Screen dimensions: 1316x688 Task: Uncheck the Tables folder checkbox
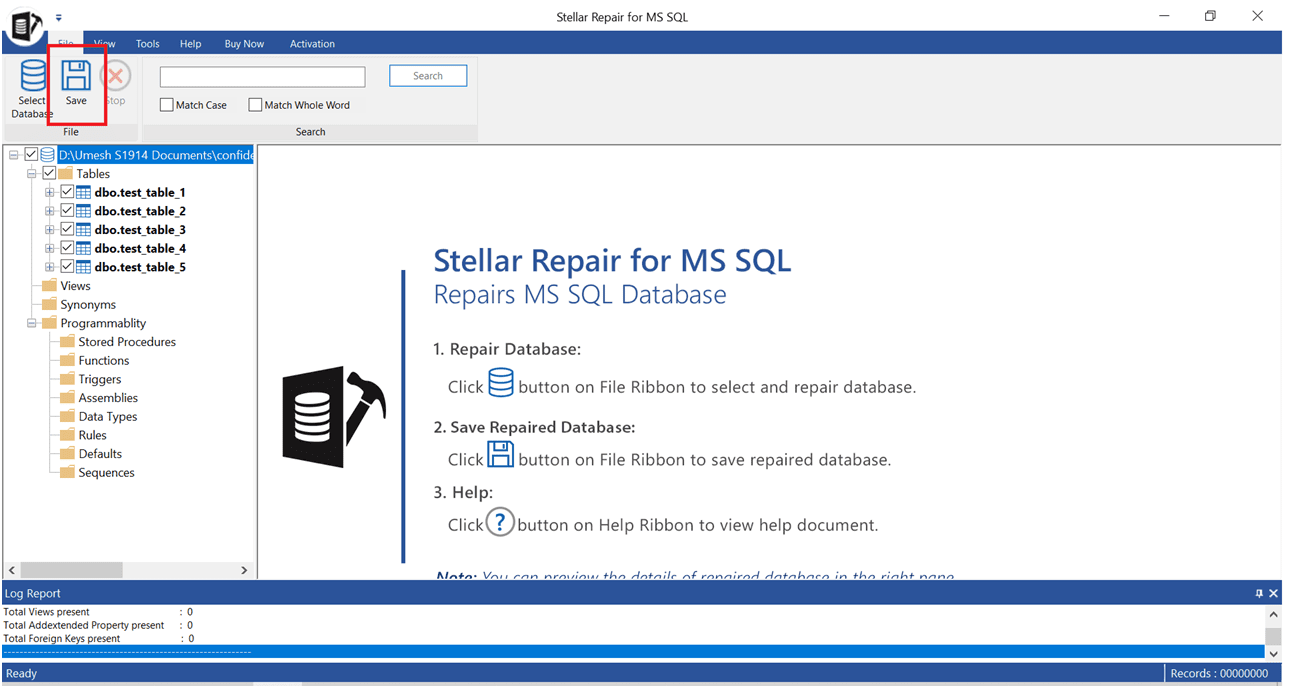49,174
